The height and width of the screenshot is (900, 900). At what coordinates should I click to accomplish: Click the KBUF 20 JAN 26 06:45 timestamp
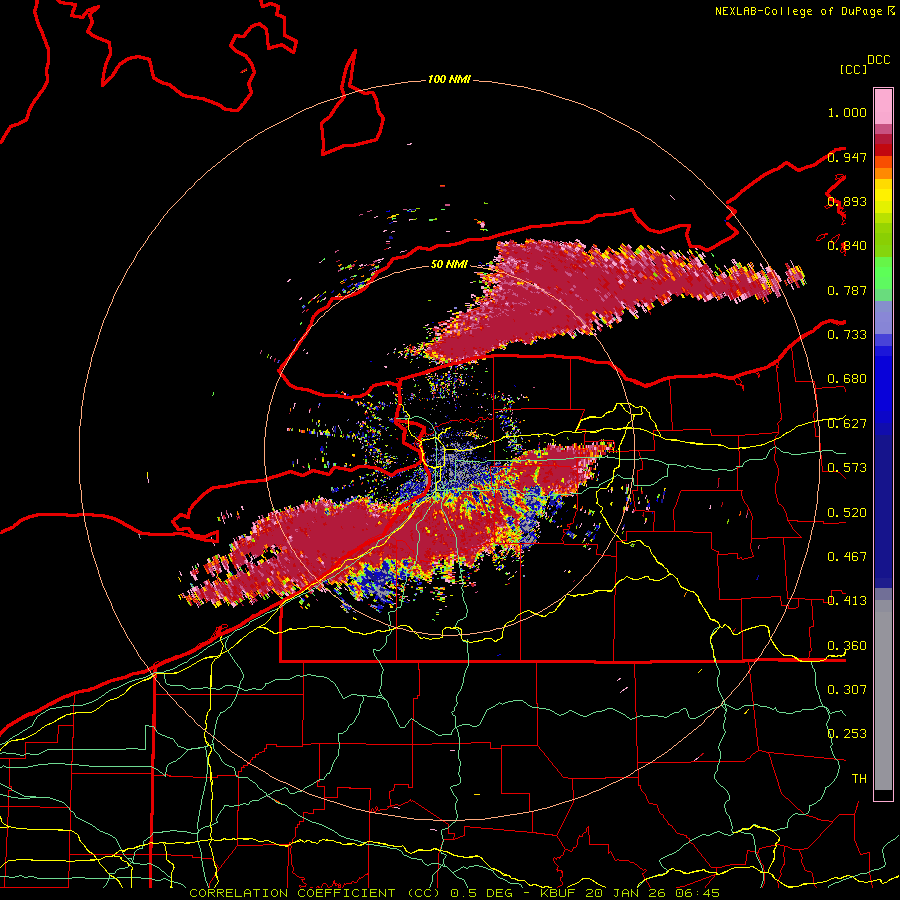pos(630,893)
